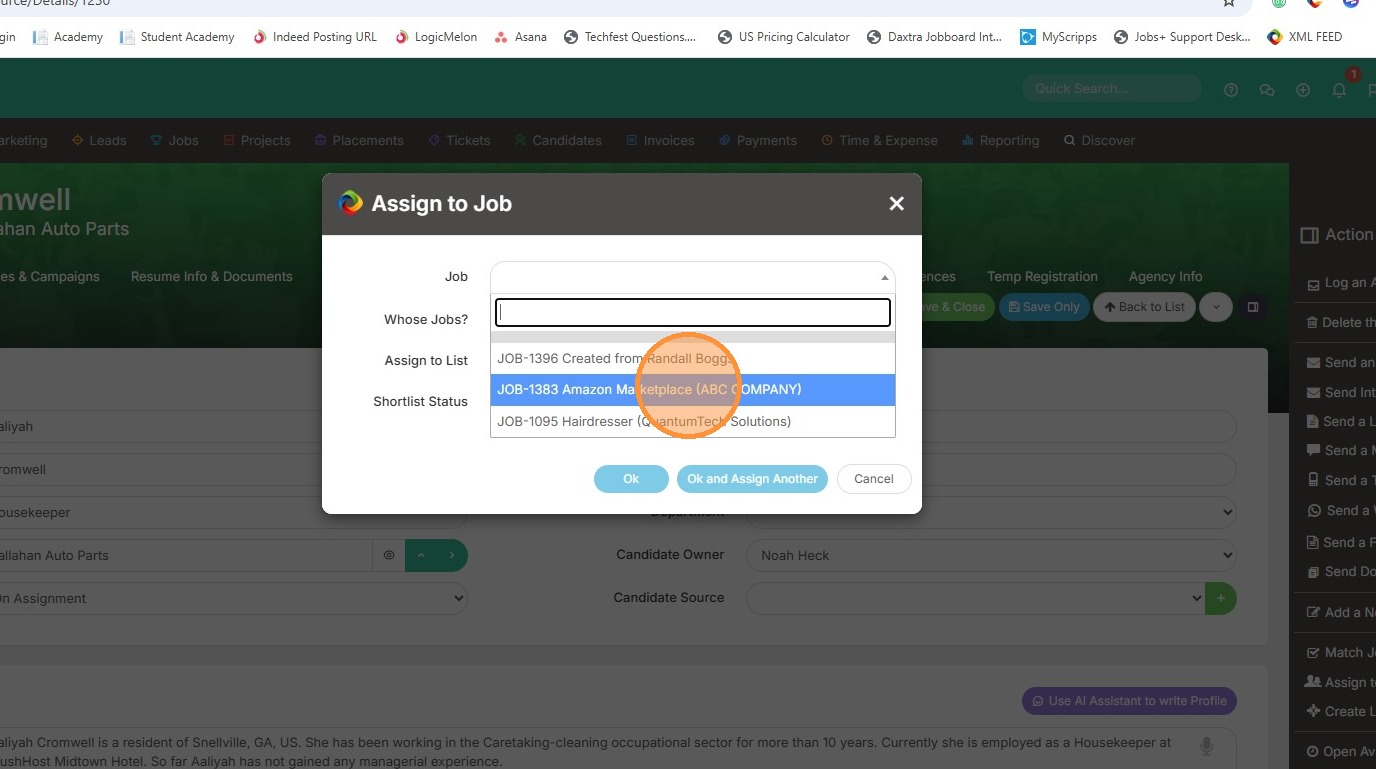
Task: Switch to Agency Info tab
Action: click(x=1165, y=277)
